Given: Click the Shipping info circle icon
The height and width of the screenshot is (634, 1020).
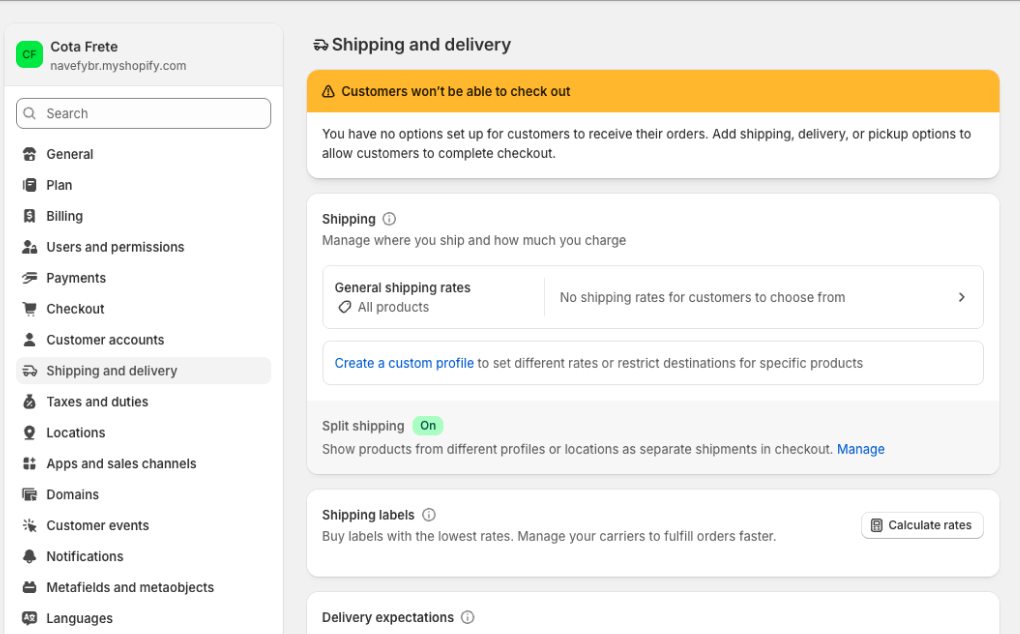Looking at the screenshot, I should coord(390,219).
